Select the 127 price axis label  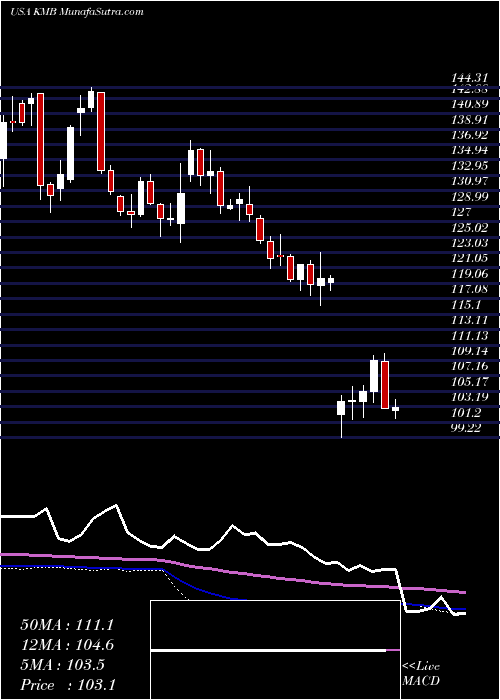click(462, 212)
